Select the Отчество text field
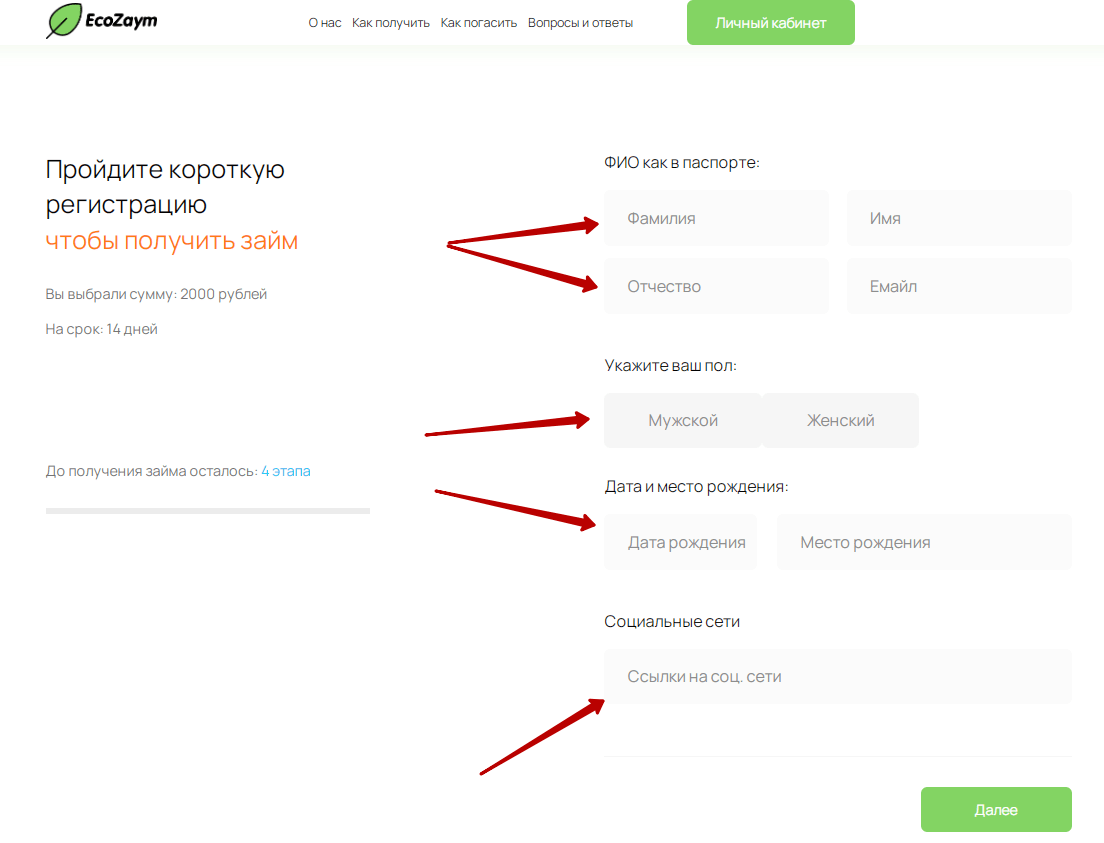The width and height of the screenshot is (1104, 843). [716, 286]
